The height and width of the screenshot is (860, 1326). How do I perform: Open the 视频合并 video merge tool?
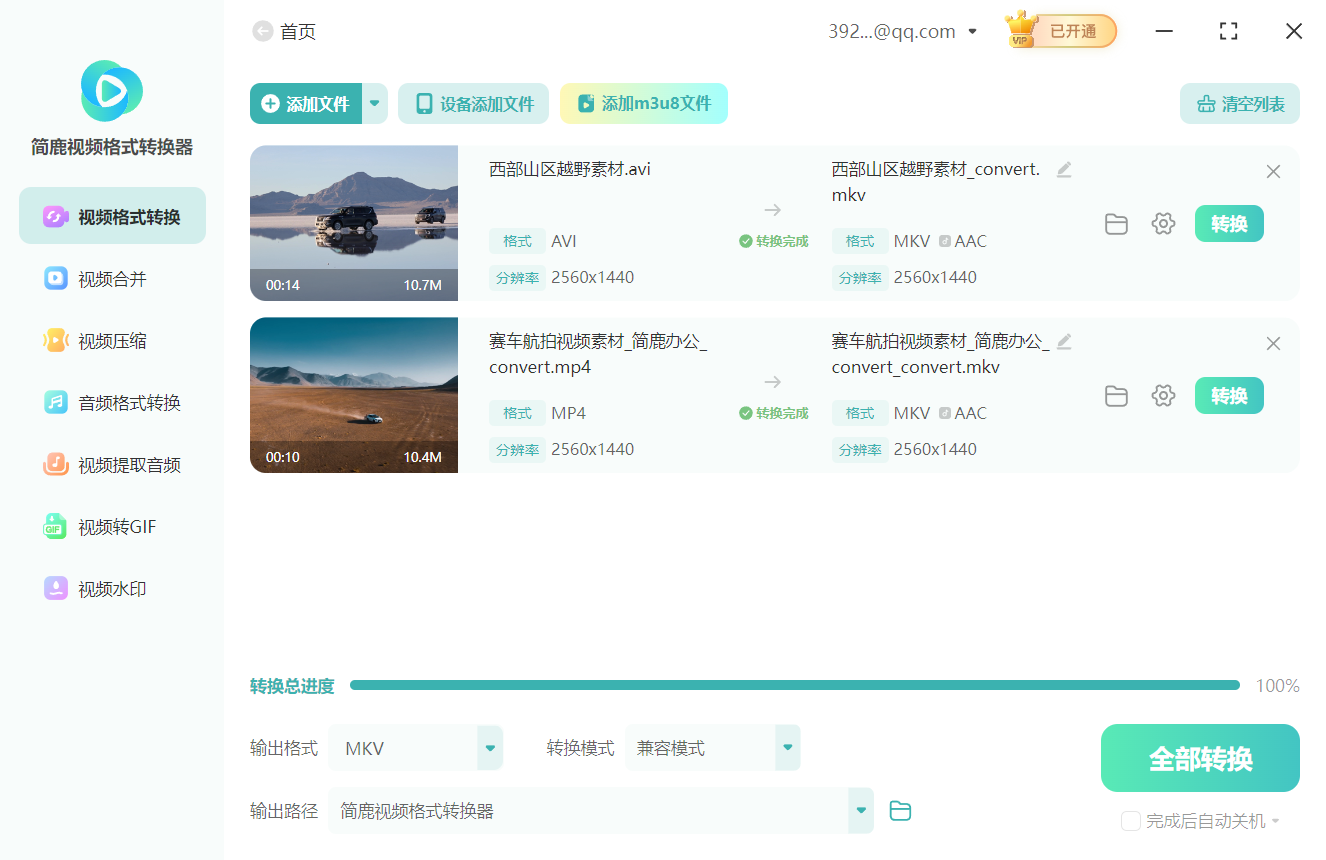coord(111,278)
